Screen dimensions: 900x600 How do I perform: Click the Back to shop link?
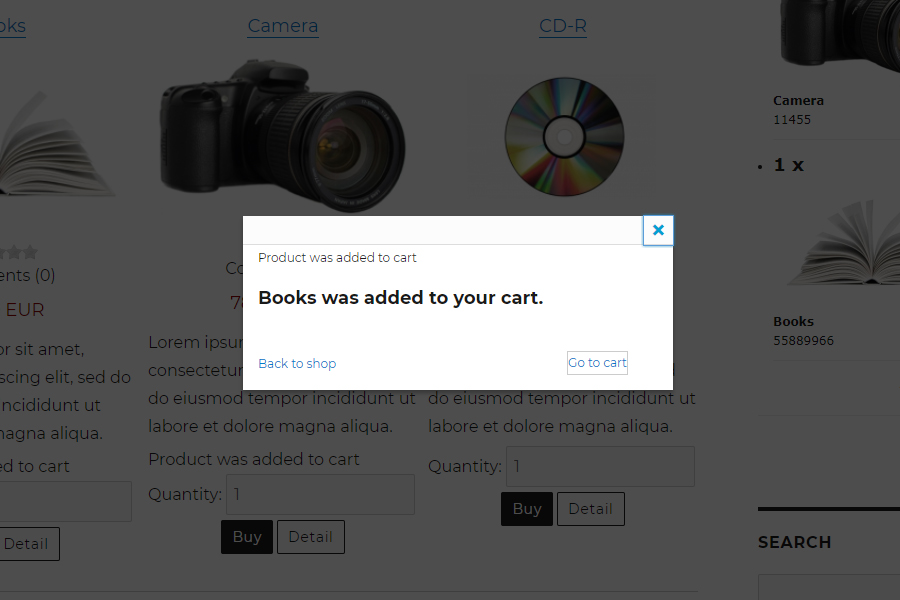coord(297,364)
